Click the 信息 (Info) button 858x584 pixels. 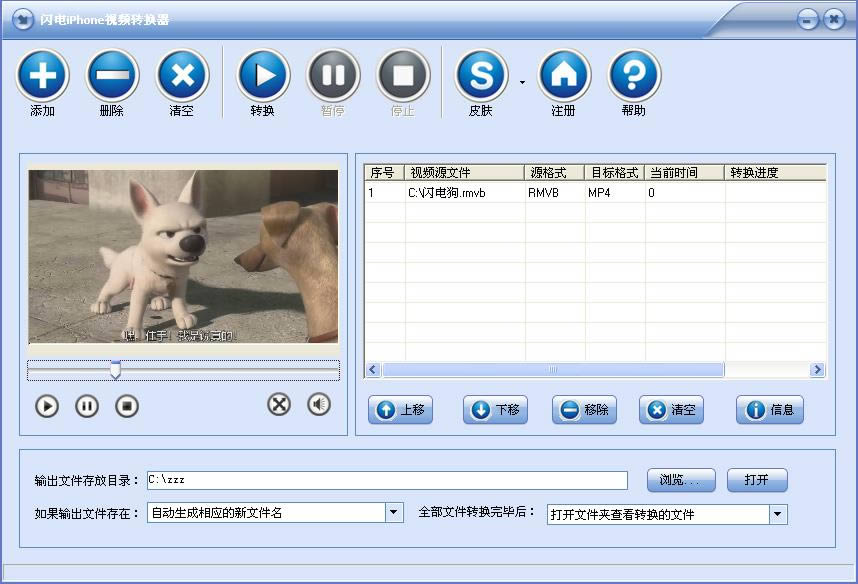770,410
